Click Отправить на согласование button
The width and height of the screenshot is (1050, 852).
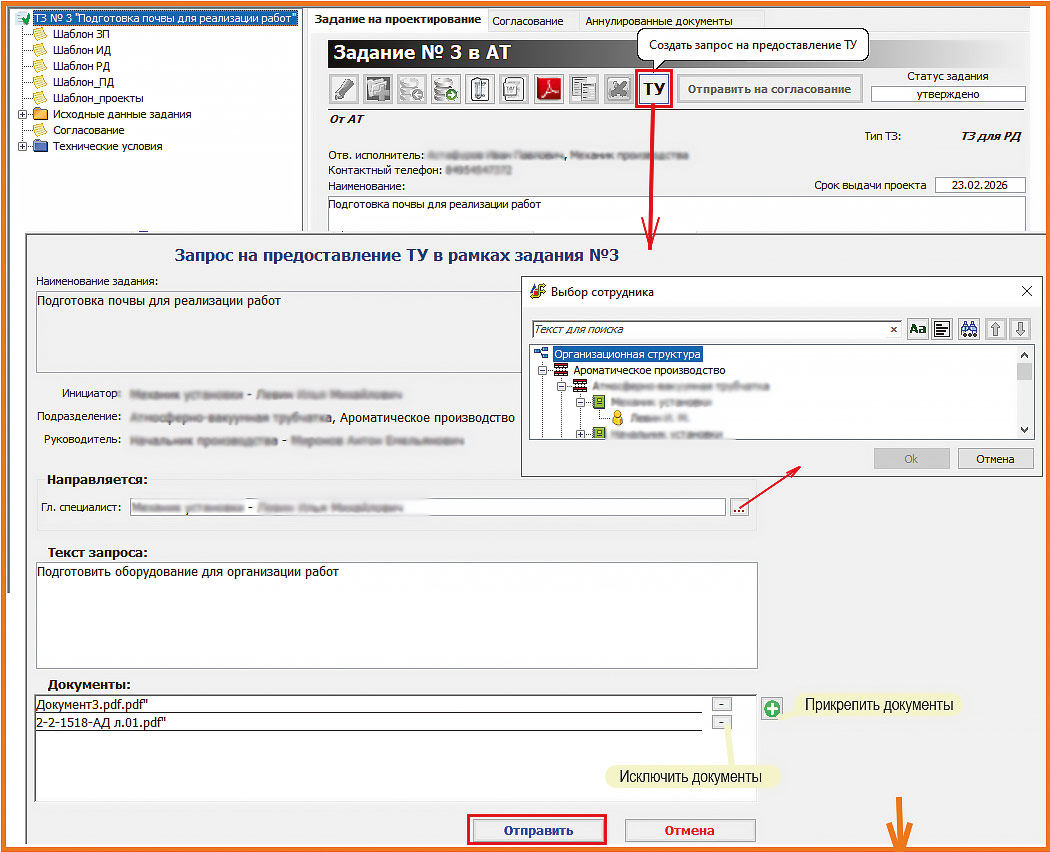tap(769, 89)
